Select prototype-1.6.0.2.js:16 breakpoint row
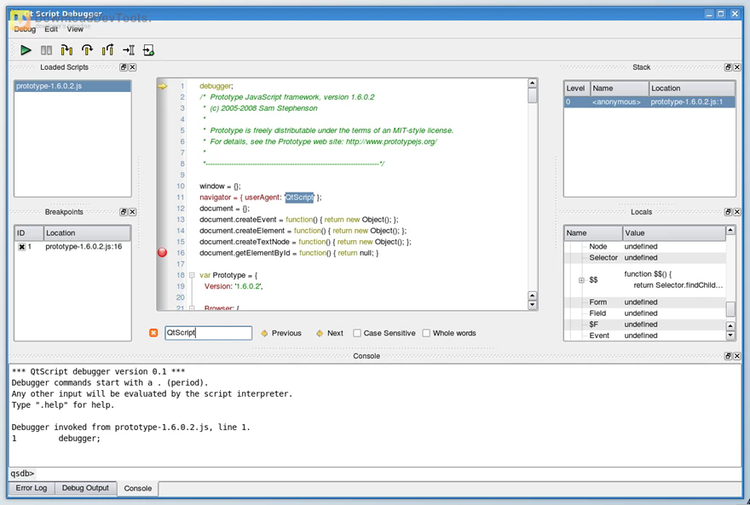This screenshot has height=505, width=750. point(72,247)
